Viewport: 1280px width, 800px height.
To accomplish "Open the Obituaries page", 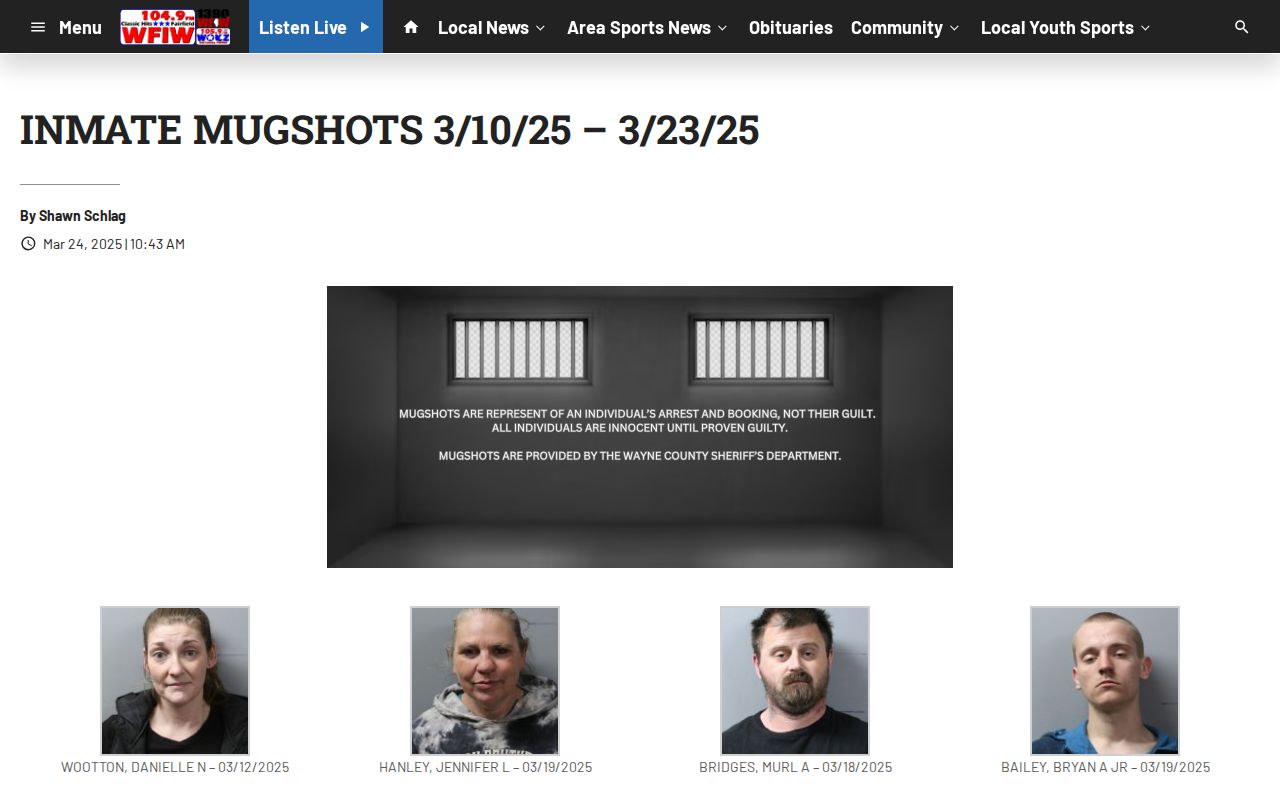I will click(790, 27).
